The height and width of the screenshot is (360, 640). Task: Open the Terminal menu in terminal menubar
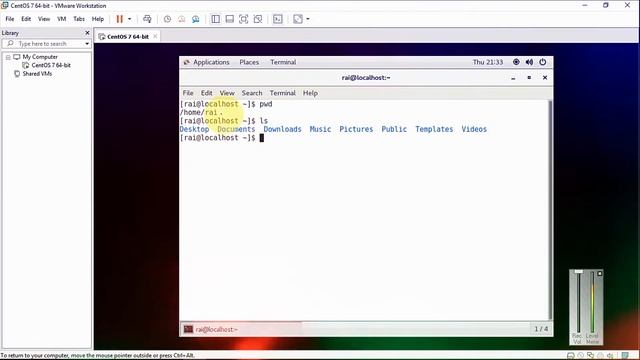pyautogui.click(x=282, y=93)
